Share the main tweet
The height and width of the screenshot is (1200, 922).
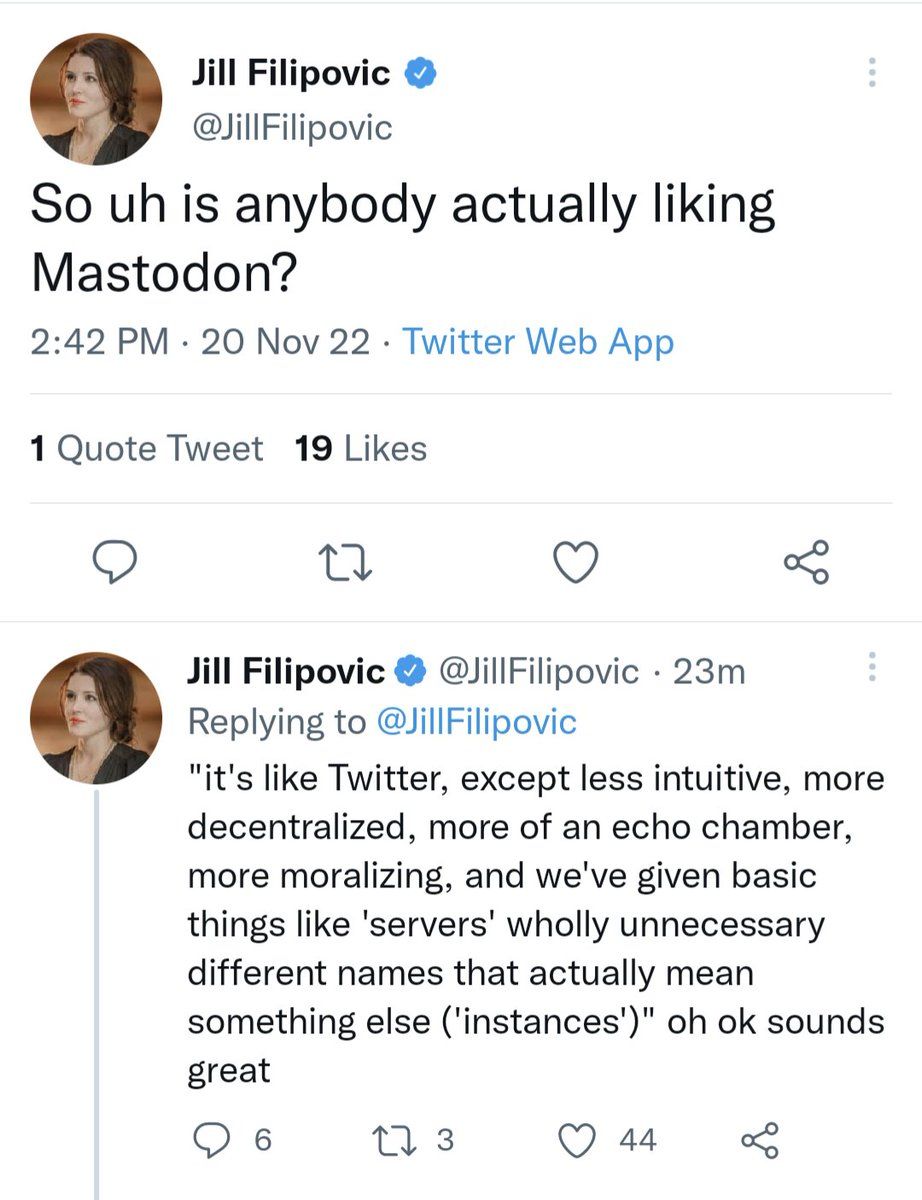click(x=806, y=562)
